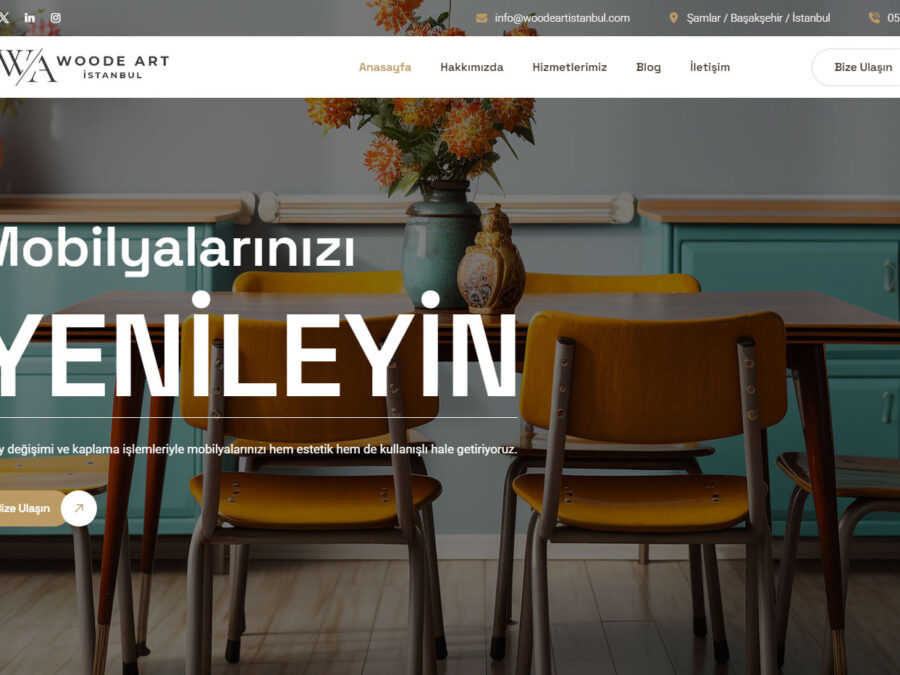Click the Woode Art Istanbul logo

click(84, 67)
